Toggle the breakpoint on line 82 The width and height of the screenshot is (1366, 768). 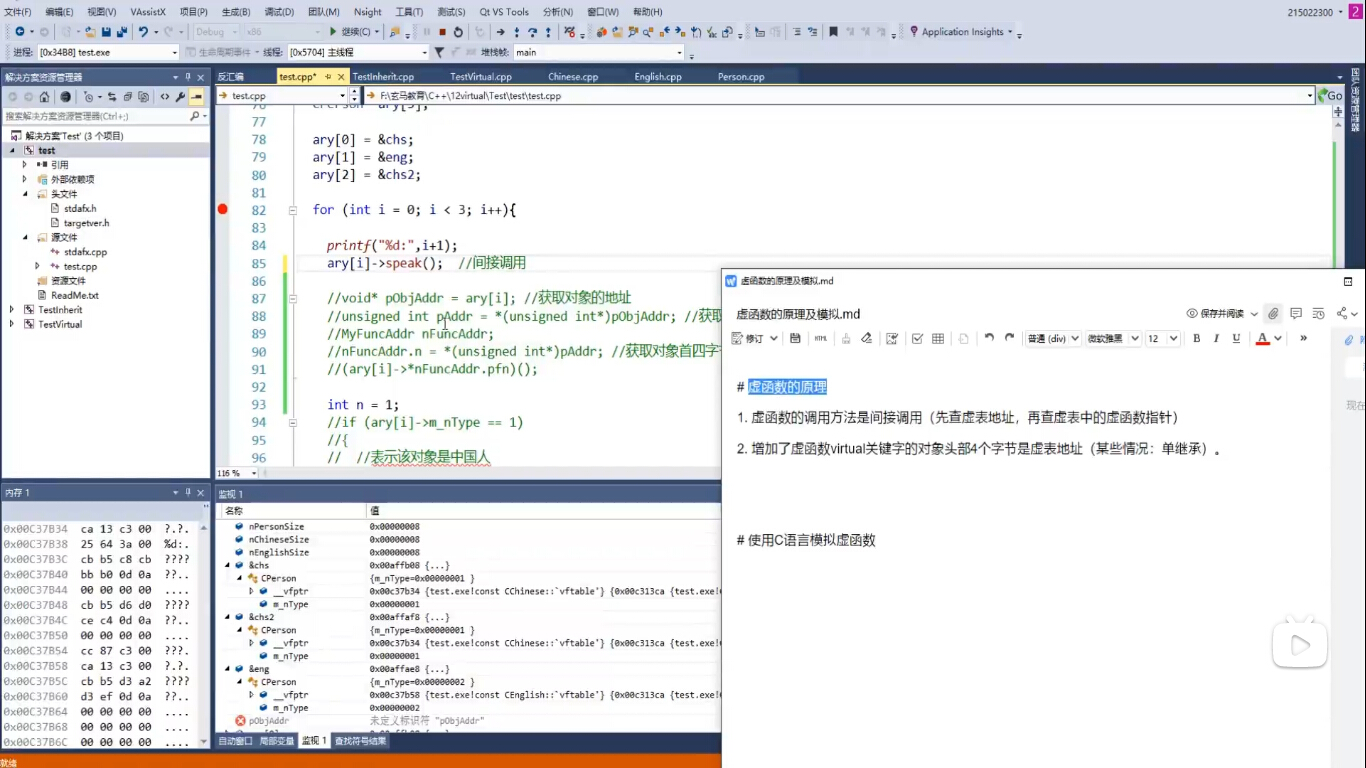[x=223, y=210]
